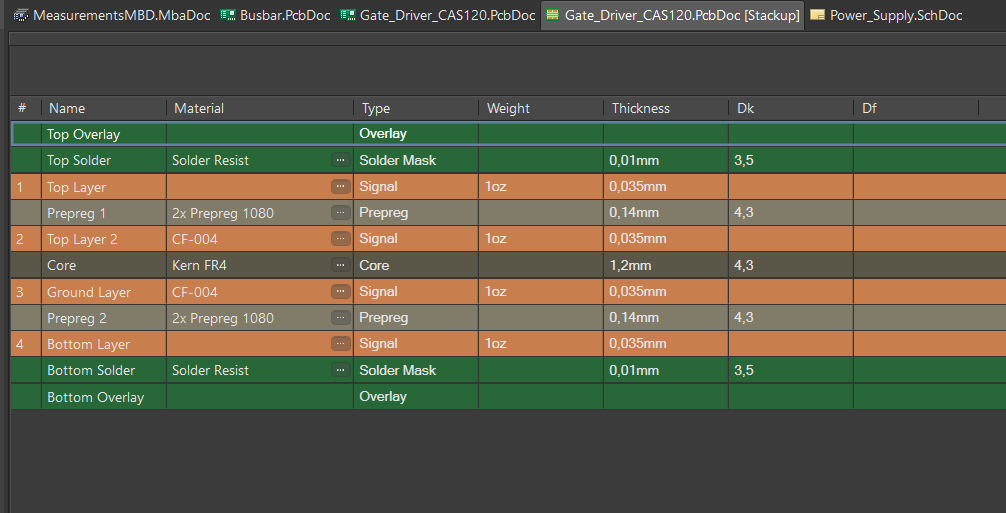Select the 1oz weight of Top Layer
Viewport: 1006px width, 513px height.
tap(496, 187)
